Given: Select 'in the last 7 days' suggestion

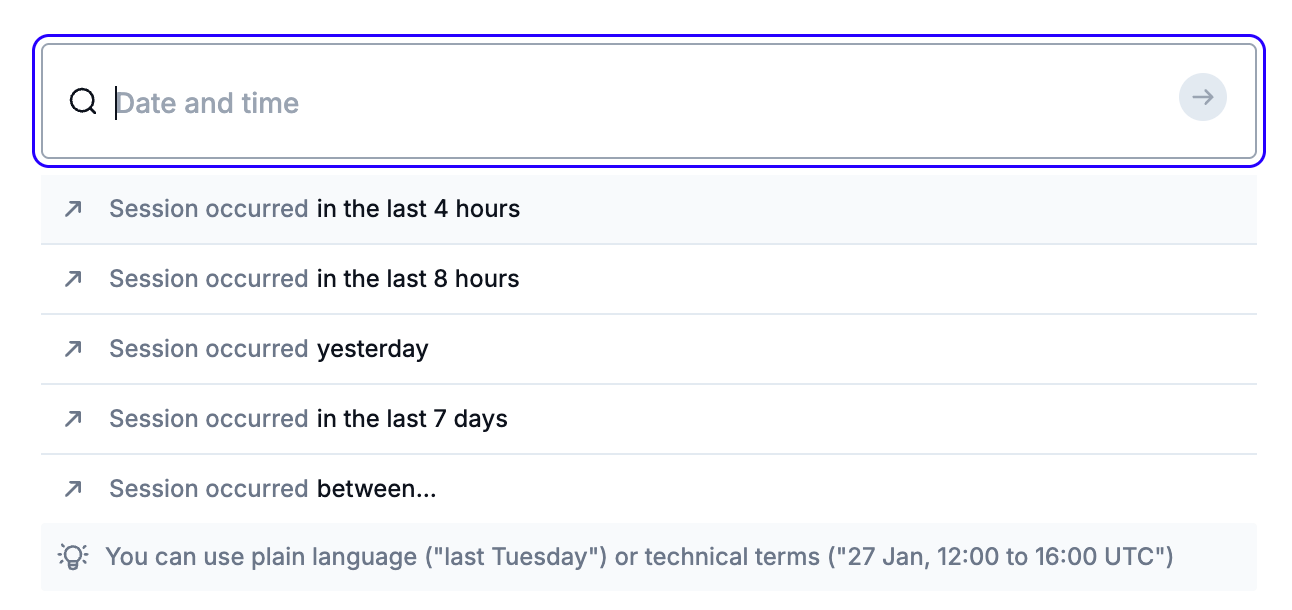Looking at the screenshot, I should pos(412,419).
